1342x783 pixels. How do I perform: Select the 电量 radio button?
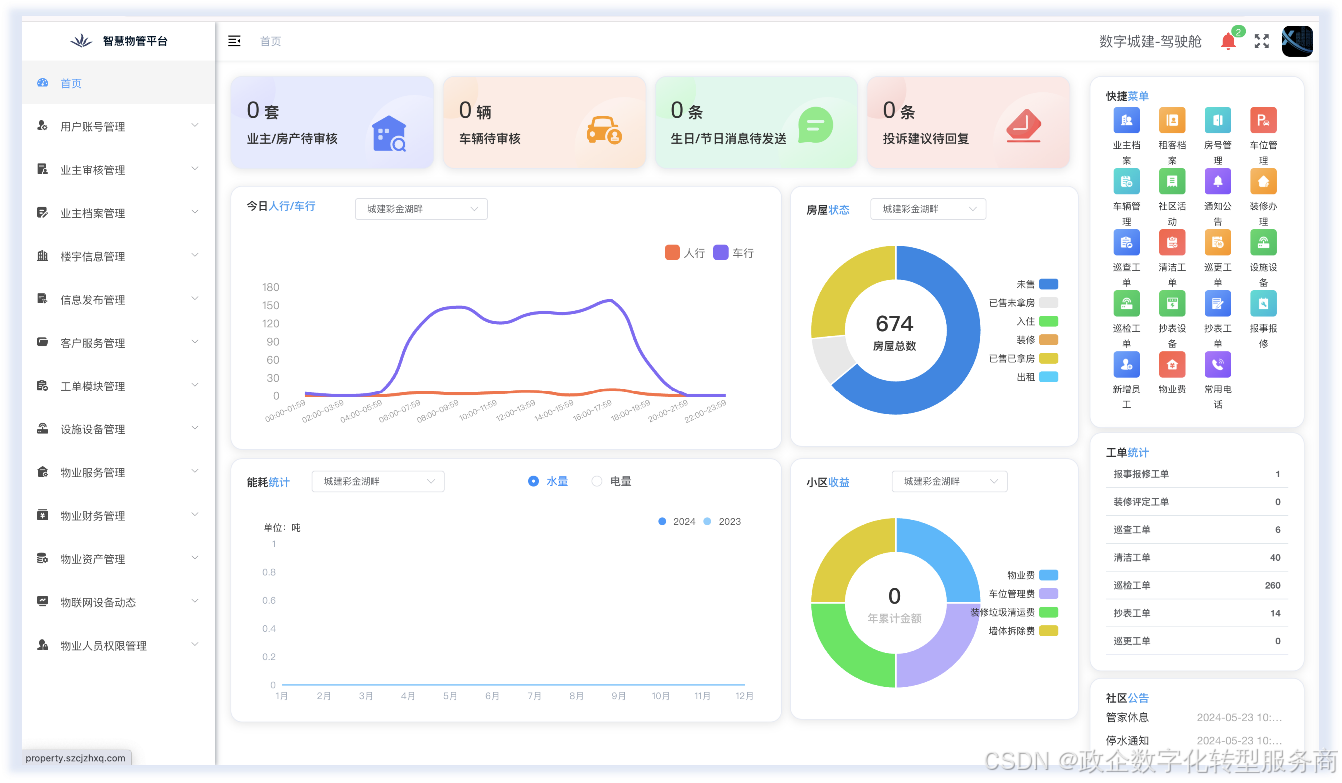597,481
